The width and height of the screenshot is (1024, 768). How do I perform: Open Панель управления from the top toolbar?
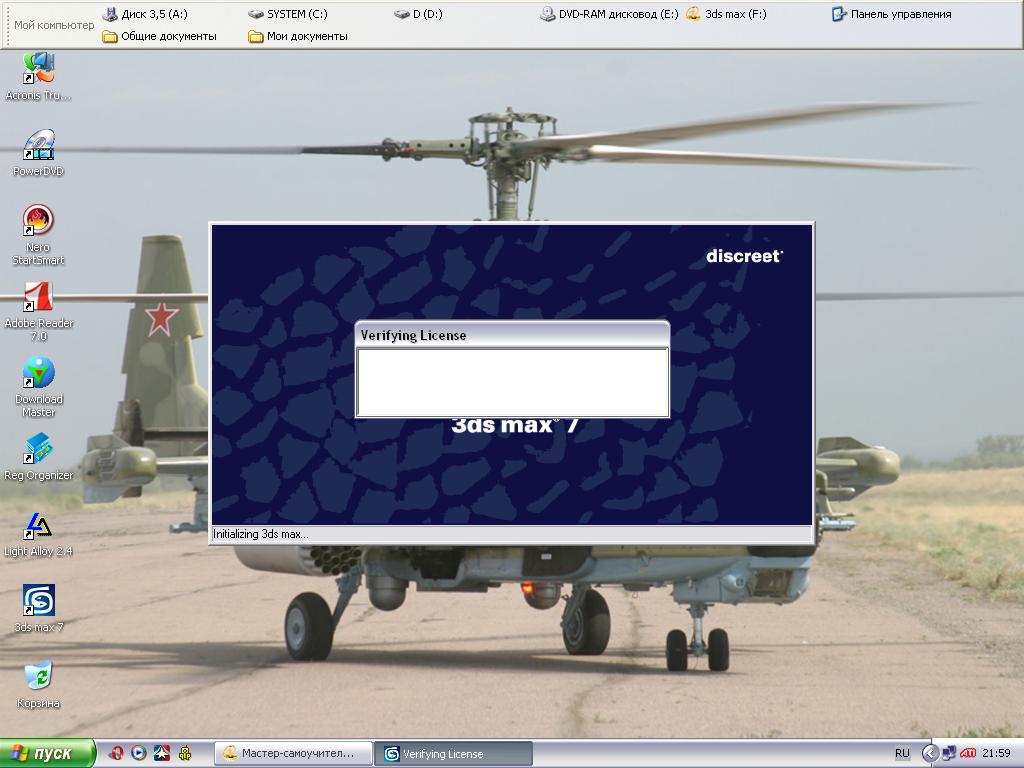click(891, 14)
